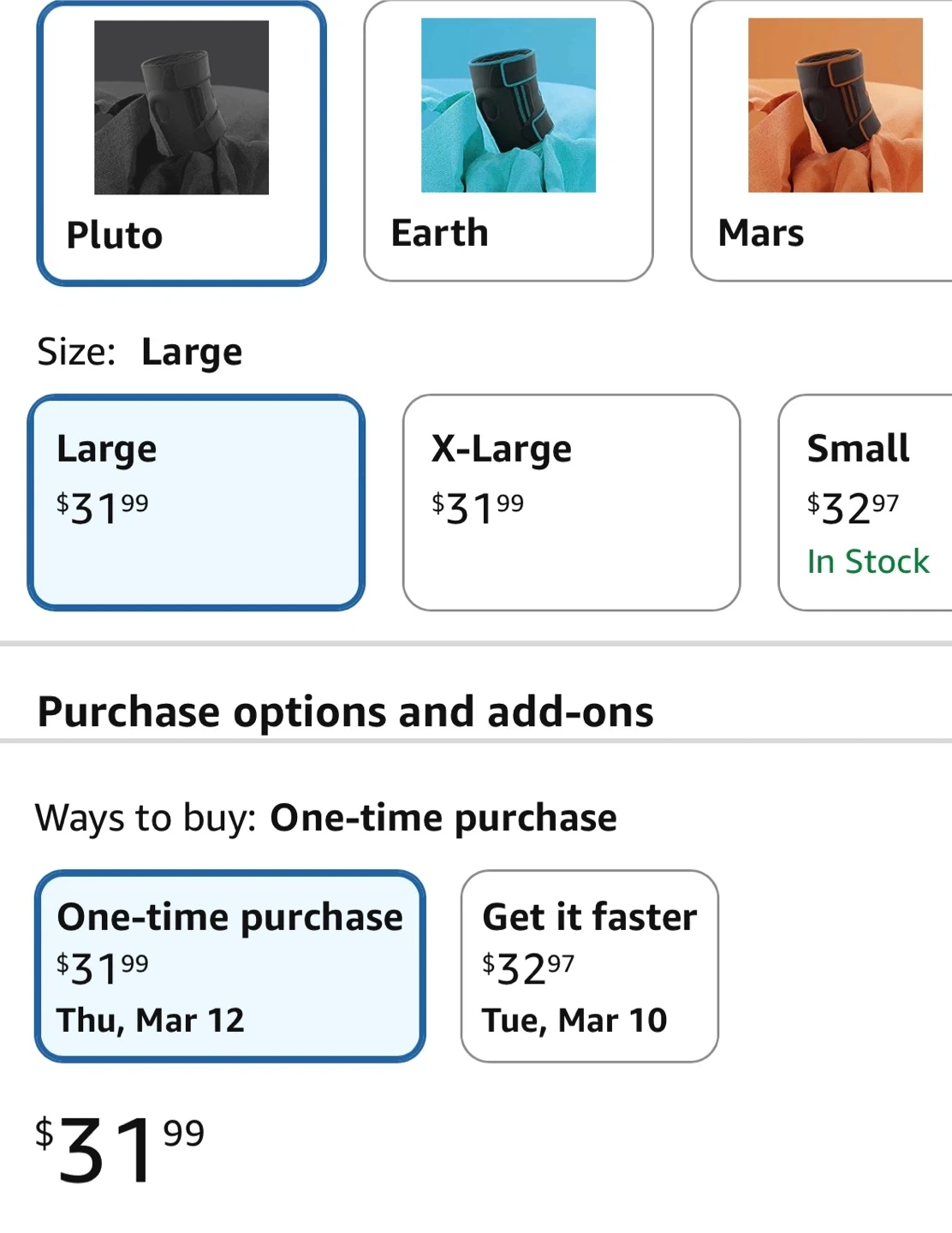
Task: Tap the In Stock text under Small
Action: tap(868, 562)
